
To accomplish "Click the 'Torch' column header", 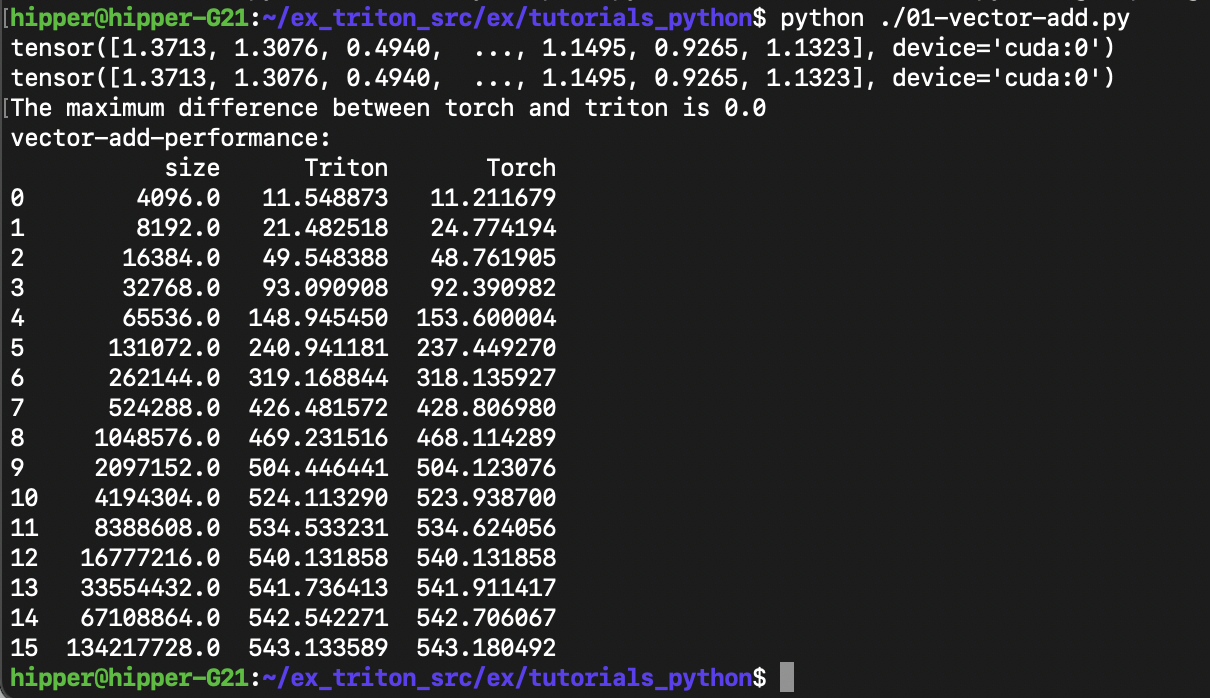I will [521, 168].
